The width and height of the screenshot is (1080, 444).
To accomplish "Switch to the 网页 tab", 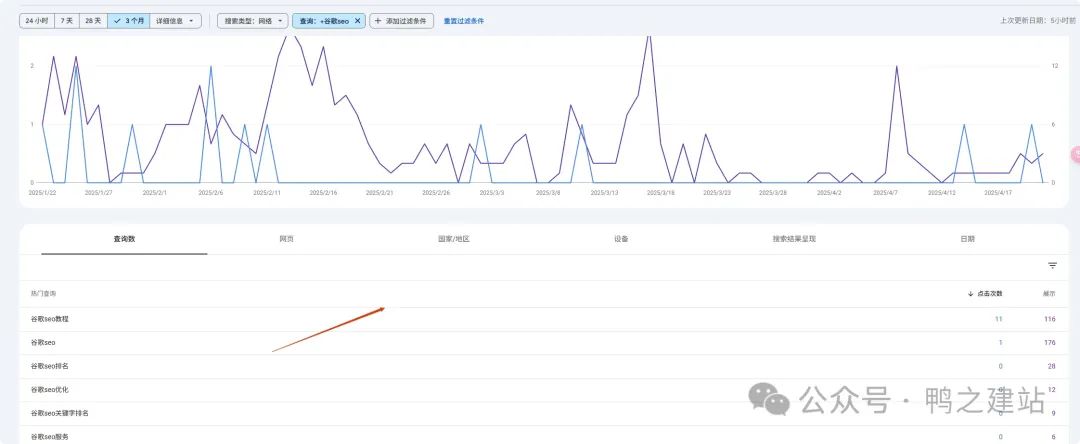I will (287, 239).
